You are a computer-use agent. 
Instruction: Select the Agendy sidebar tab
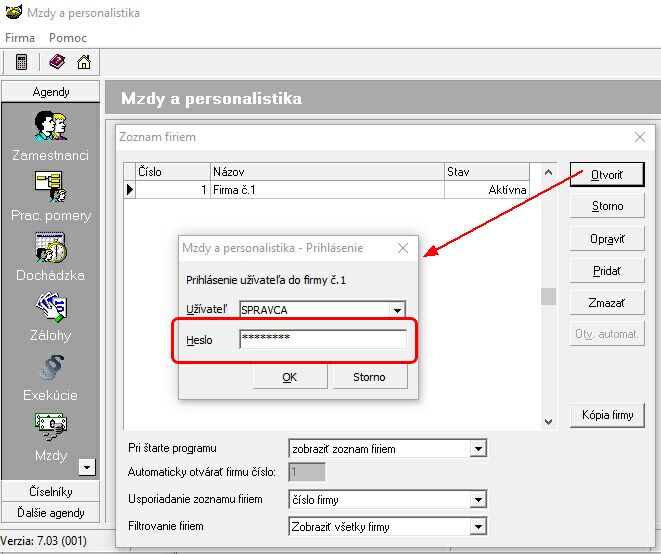(51, 91)
